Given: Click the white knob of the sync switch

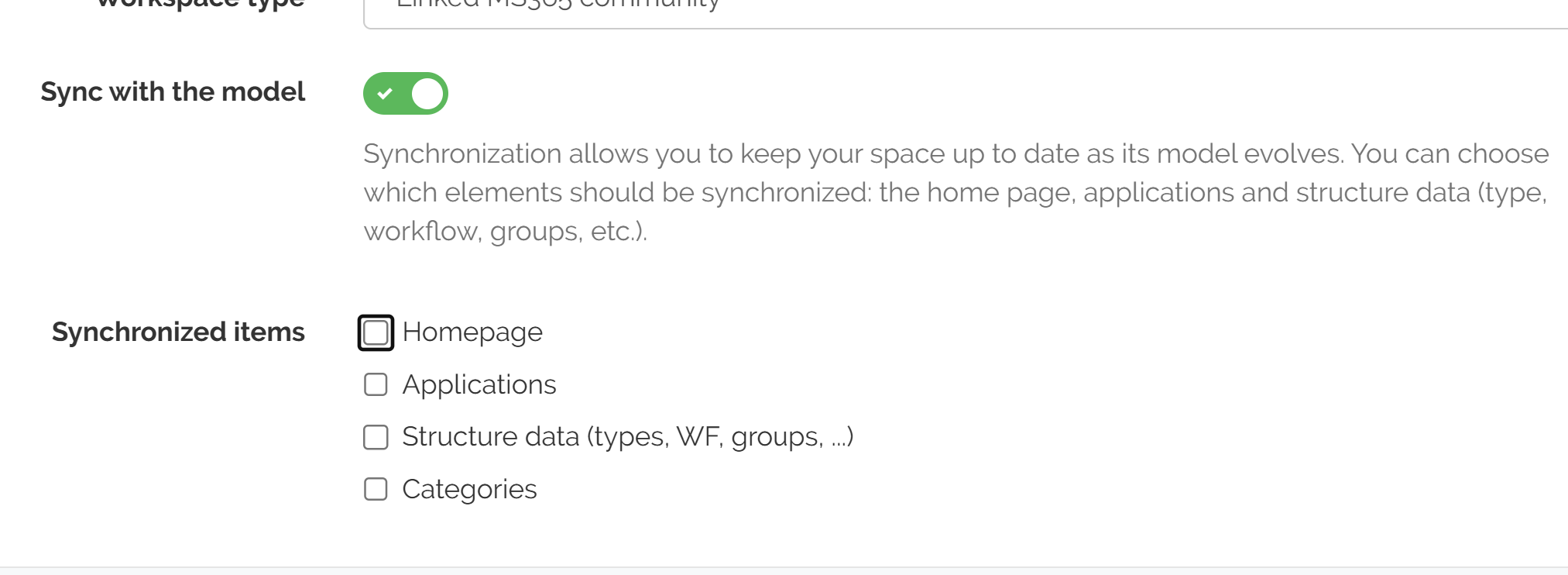Looking at the screenshot, I should pyautogui.click(x=427, y=94).
